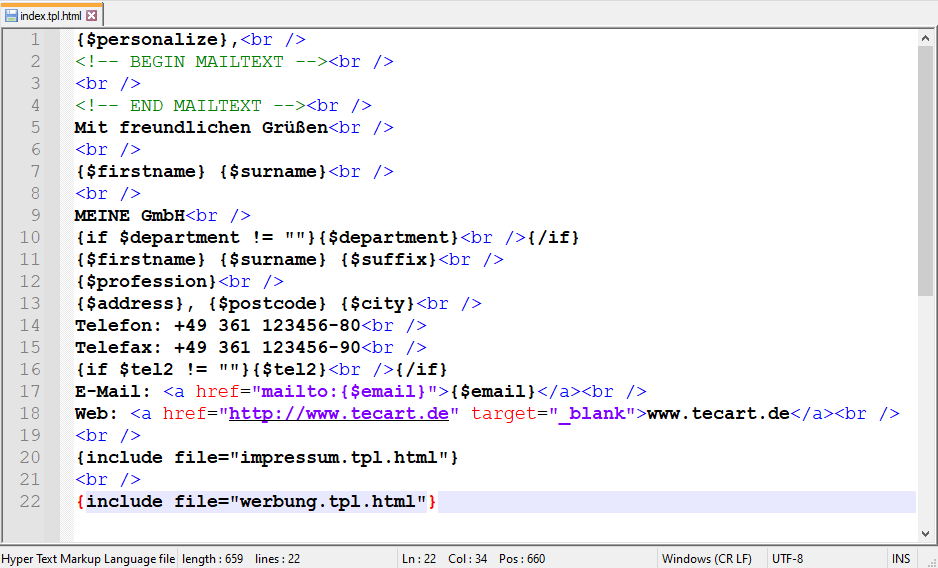The height and width of the screenshot is (568, 938).
Task: Click the save-state icon on the index.tpl.html tab
Action: coord(11,15)
